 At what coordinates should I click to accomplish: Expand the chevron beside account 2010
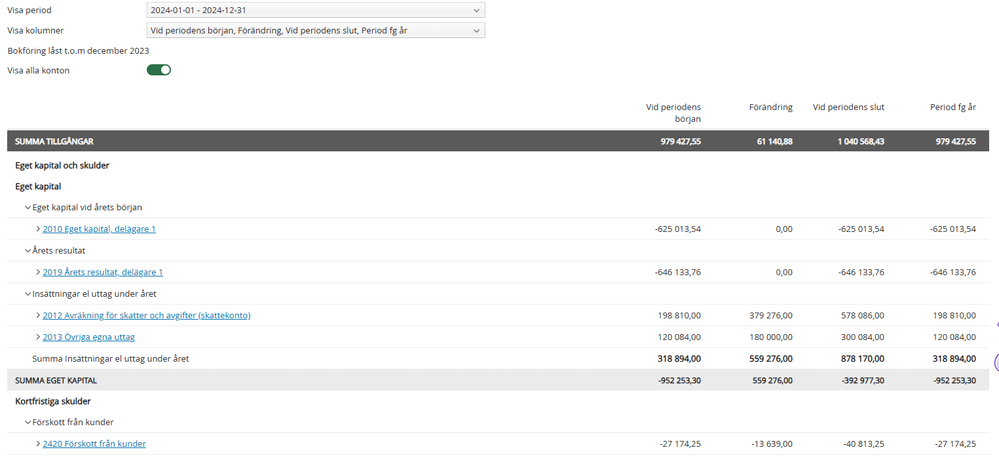click(x=38, y=229)
